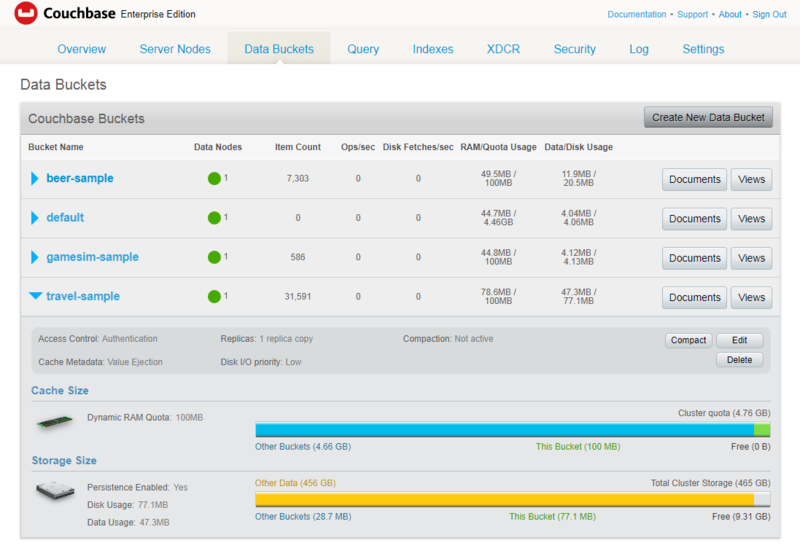Open the Settings tab
Image resolution: width=800 pixels, height=559 pixels.
[x=704, y=49]
